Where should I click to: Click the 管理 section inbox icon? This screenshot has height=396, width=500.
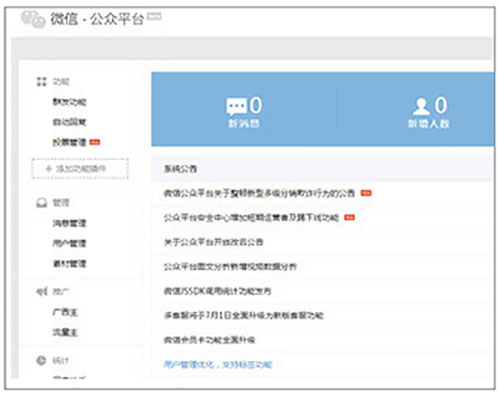click(x=41, y=203)
